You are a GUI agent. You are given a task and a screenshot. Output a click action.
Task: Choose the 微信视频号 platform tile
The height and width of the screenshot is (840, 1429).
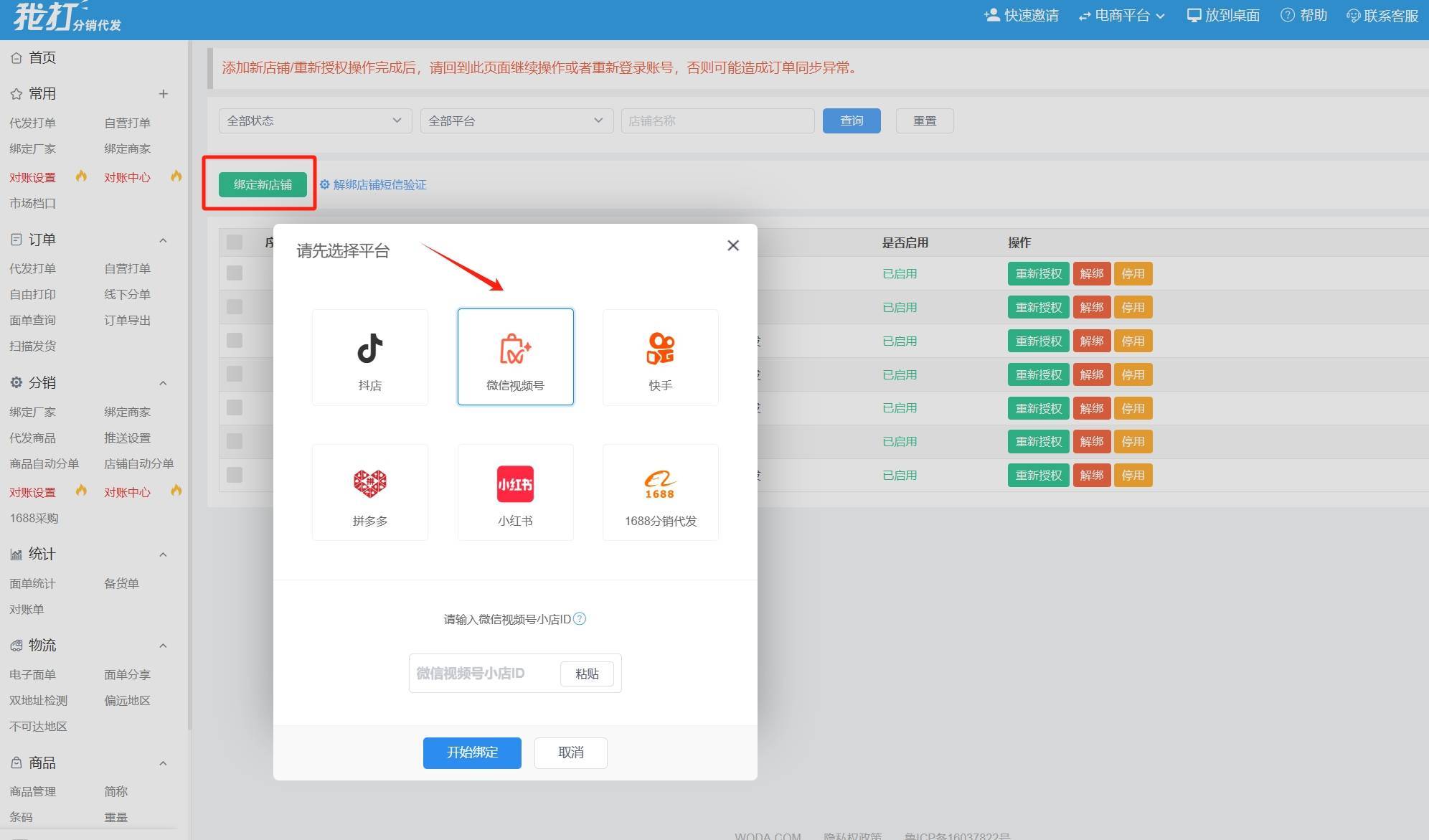pos(516,357)
